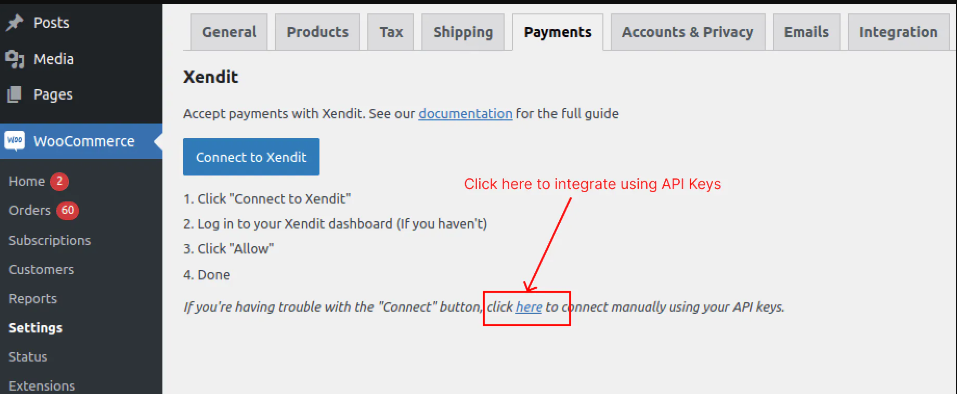Open the Reports menu item
957x394 pixels.
[32, 299]
